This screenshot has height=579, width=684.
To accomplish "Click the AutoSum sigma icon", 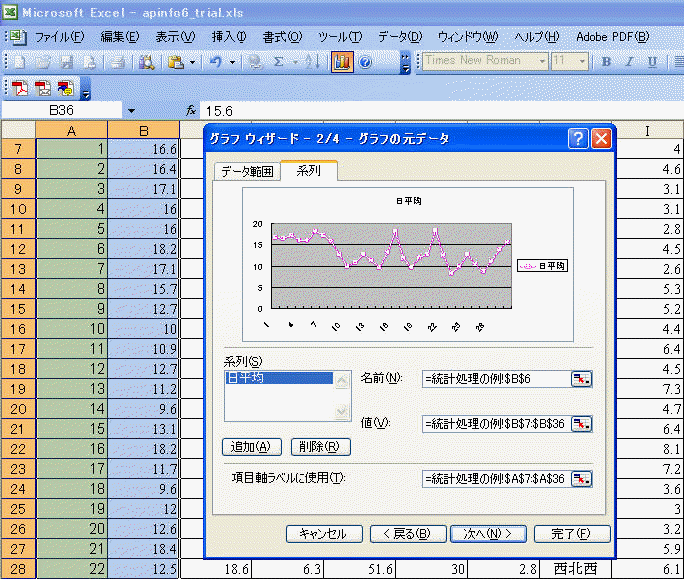I will (279, 62).
